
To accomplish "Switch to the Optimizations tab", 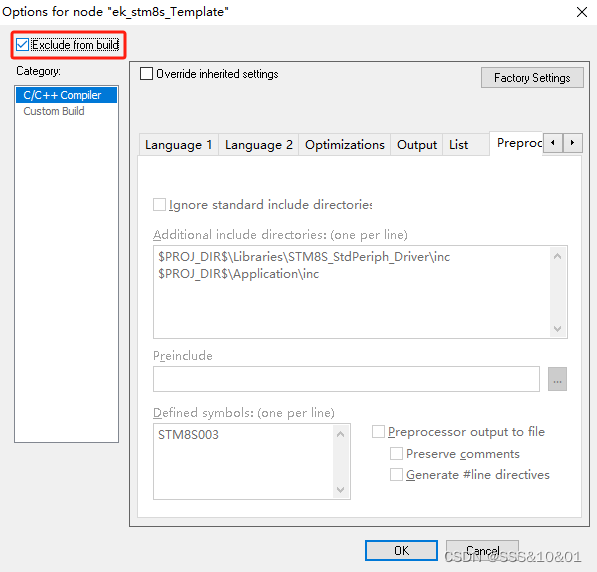I will pyautogui.click(x=345, y=145).
